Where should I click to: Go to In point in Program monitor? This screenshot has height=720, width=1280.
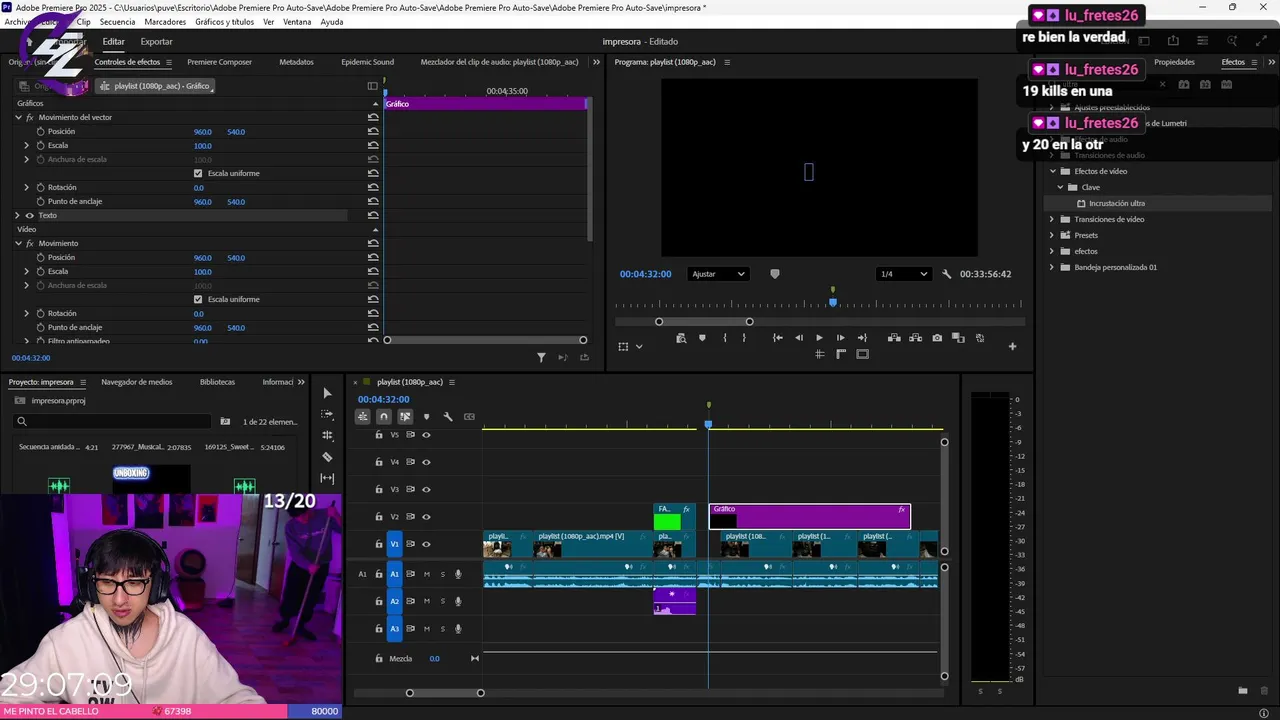(778, 338)
